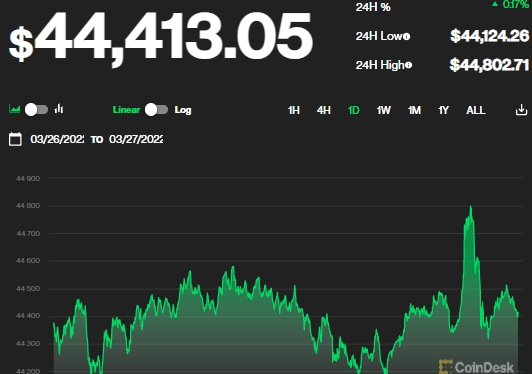Show ALL time price history

(x=476, y=110)
